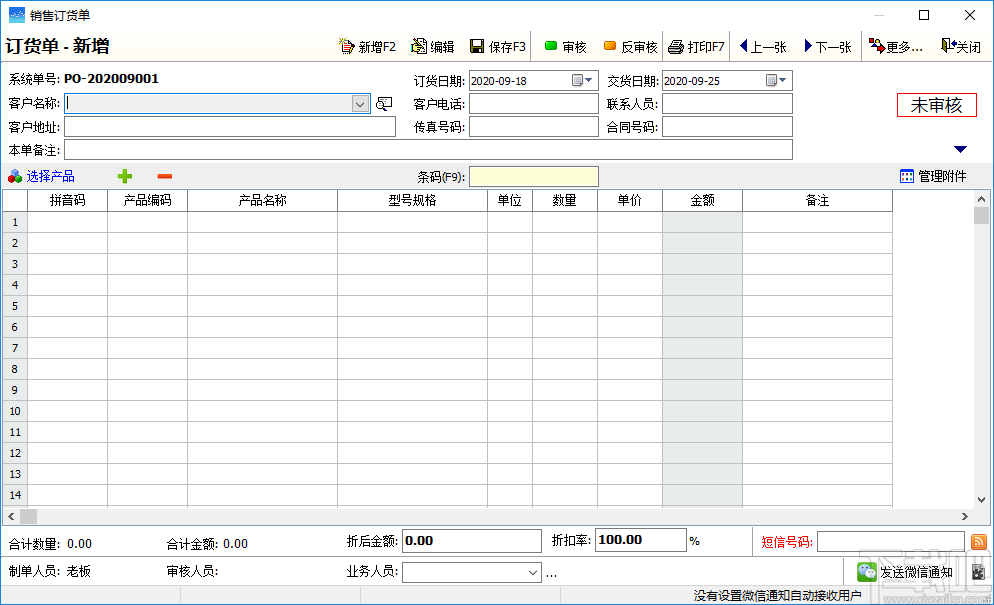Click the 选择产品 select product link
Screen dimensions: 994x605
(x=41, y=176)
